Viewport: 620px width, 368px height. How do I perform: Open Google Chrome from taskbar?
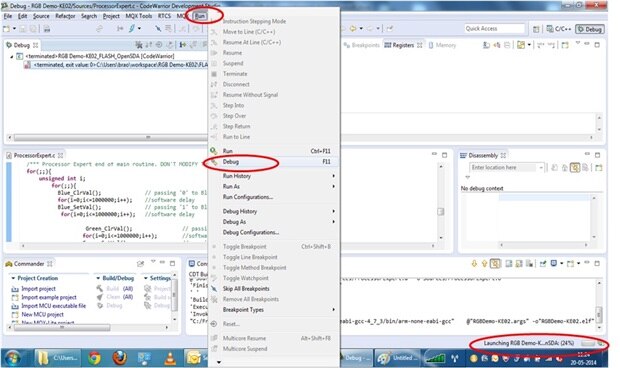coord(94,358)
